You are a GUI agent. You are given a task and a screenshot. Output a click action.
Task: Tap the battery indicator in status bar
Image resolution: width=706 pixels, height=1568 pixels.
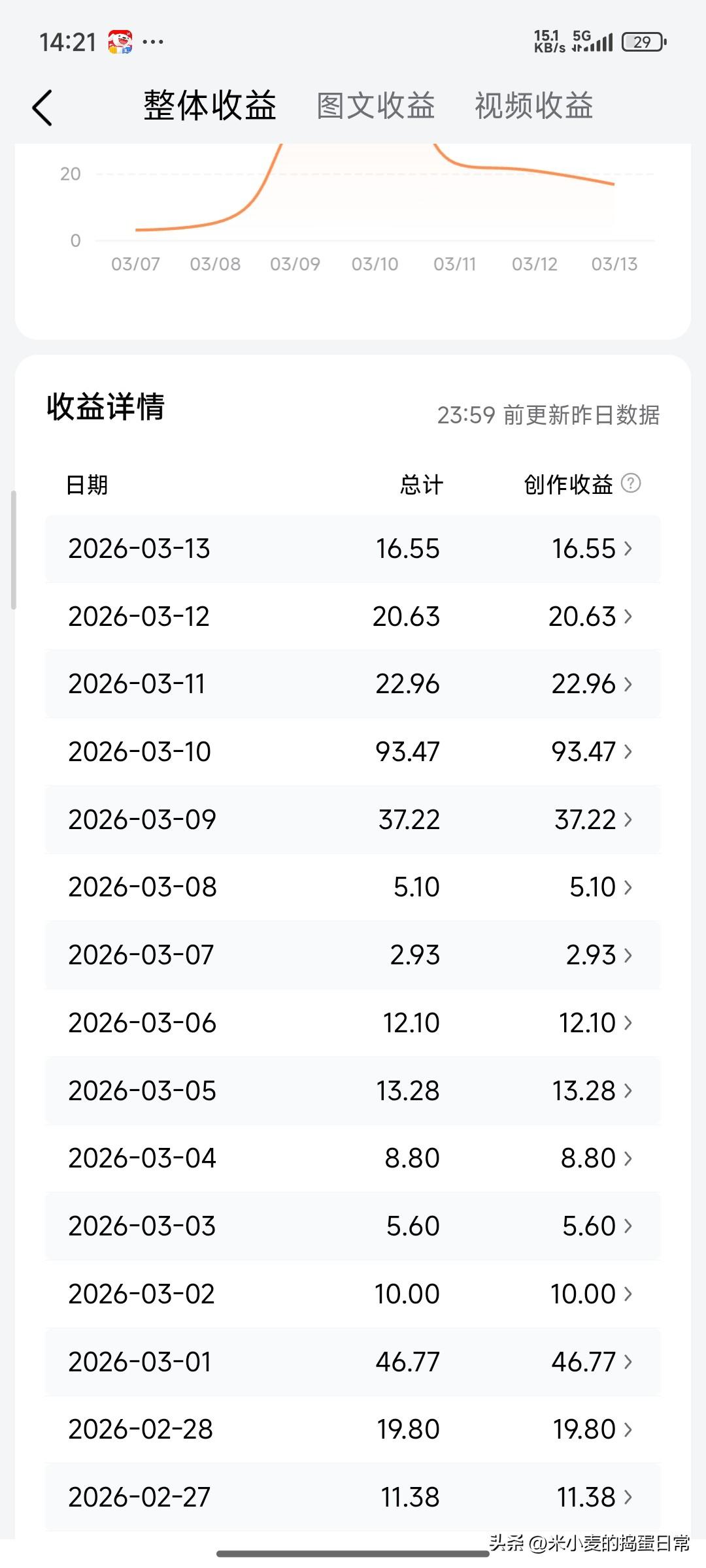644,42
